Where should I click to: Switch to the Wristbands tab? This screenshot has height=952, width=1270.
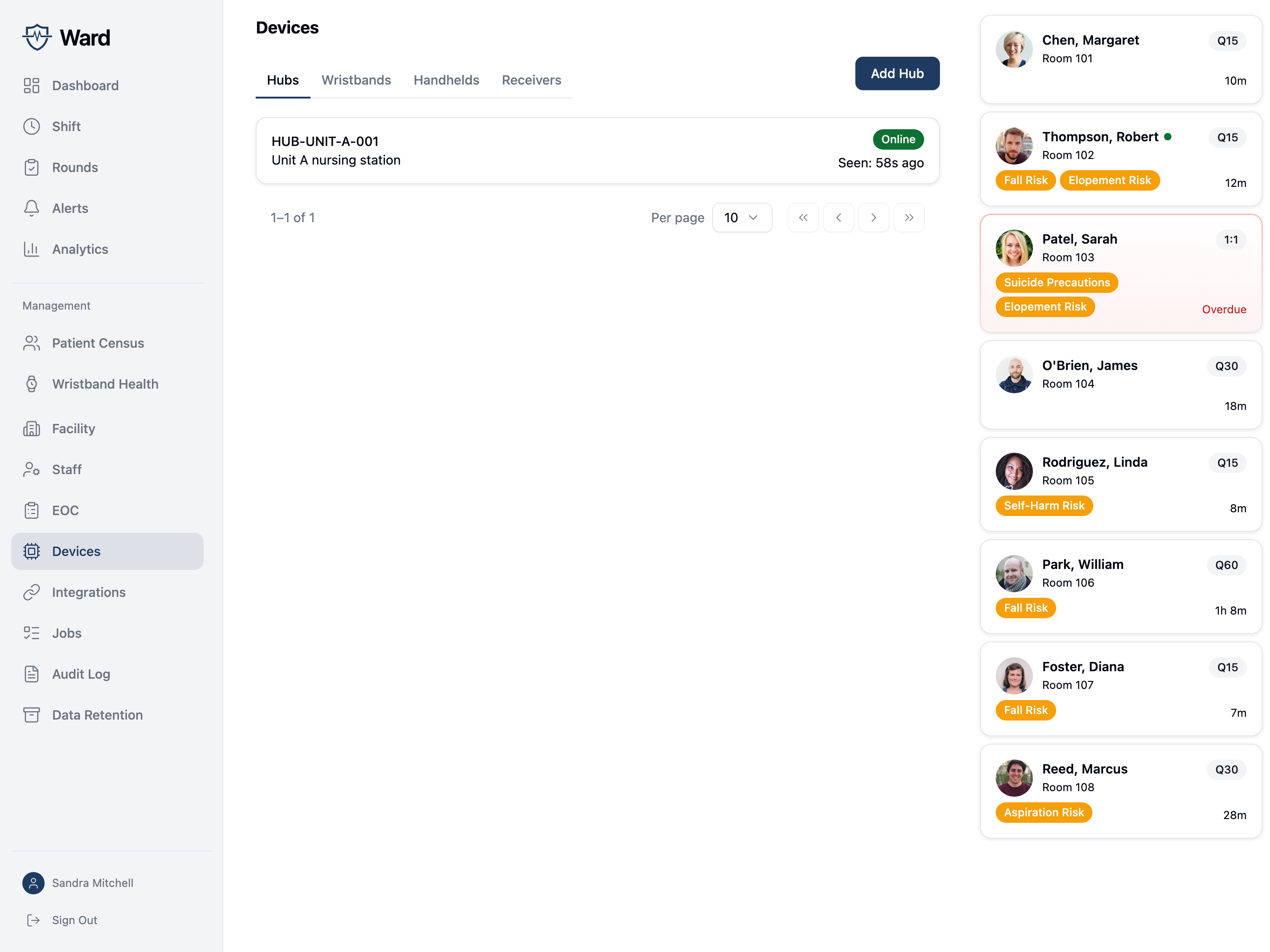pyautogui.click(x=356, y=80)
